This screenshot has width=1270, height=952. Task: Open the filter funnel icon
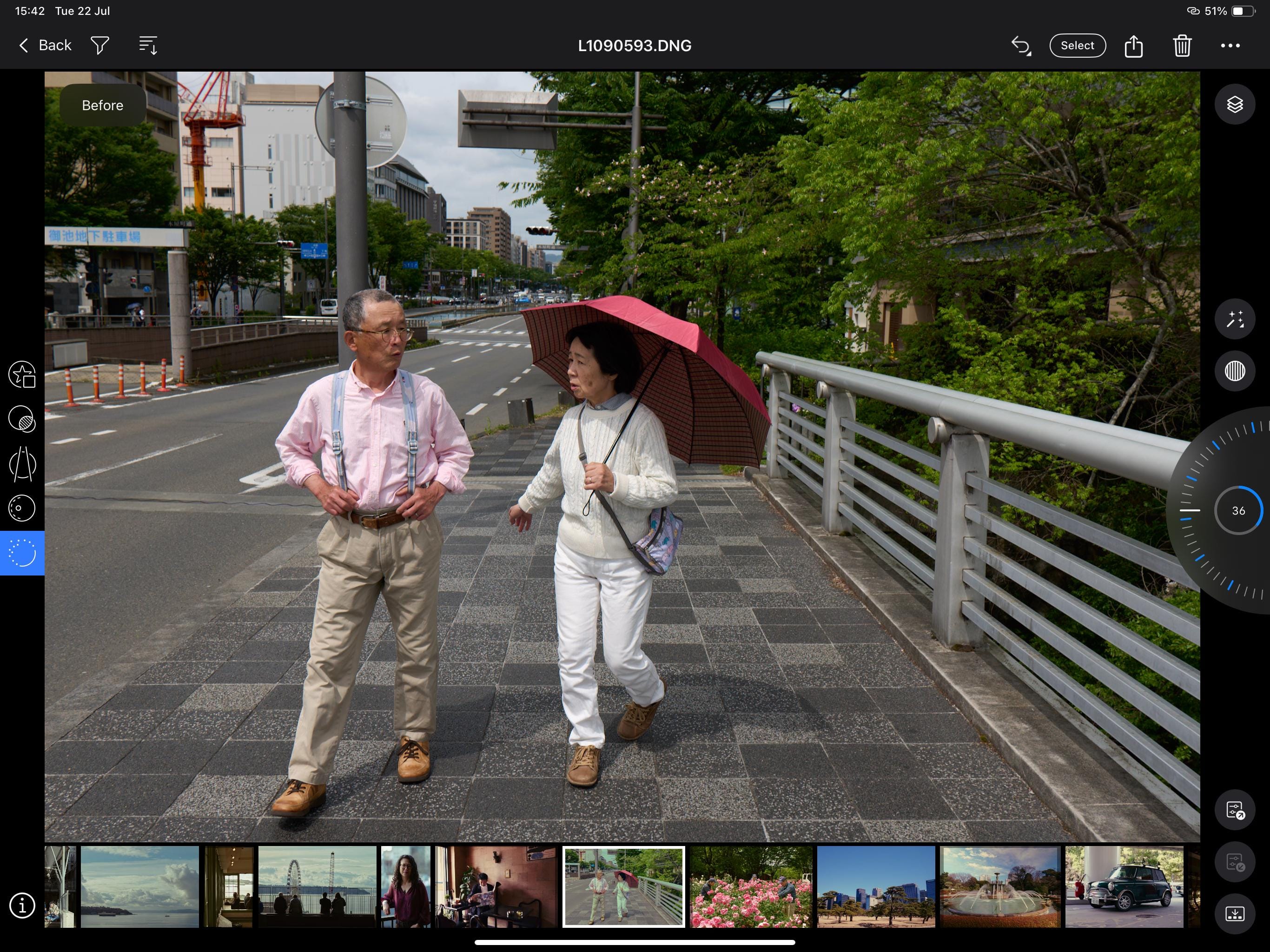click(x=100, y=46)
